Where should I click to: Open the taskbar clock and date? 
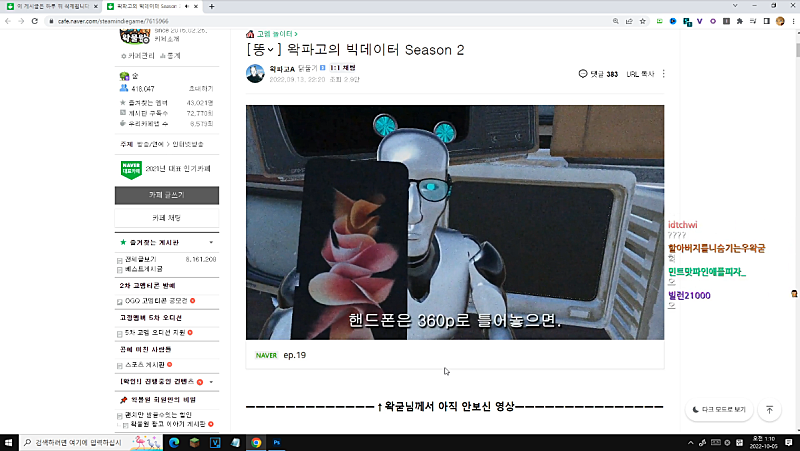764,442
